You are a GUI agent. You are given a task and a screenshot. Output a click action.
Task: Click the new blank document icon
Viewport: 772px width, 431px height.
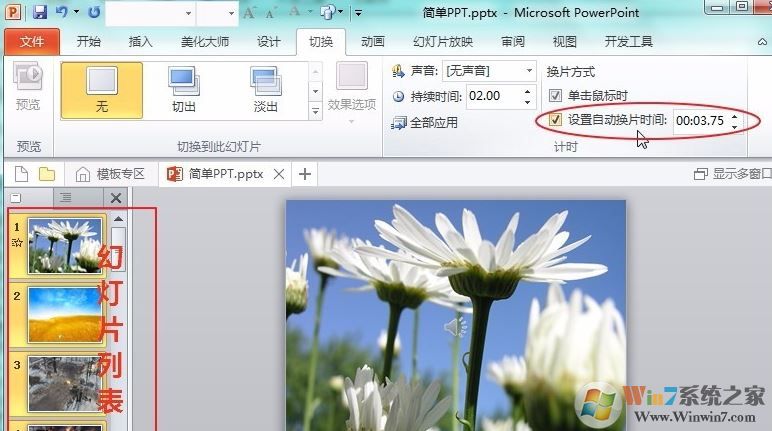(21, 174)
